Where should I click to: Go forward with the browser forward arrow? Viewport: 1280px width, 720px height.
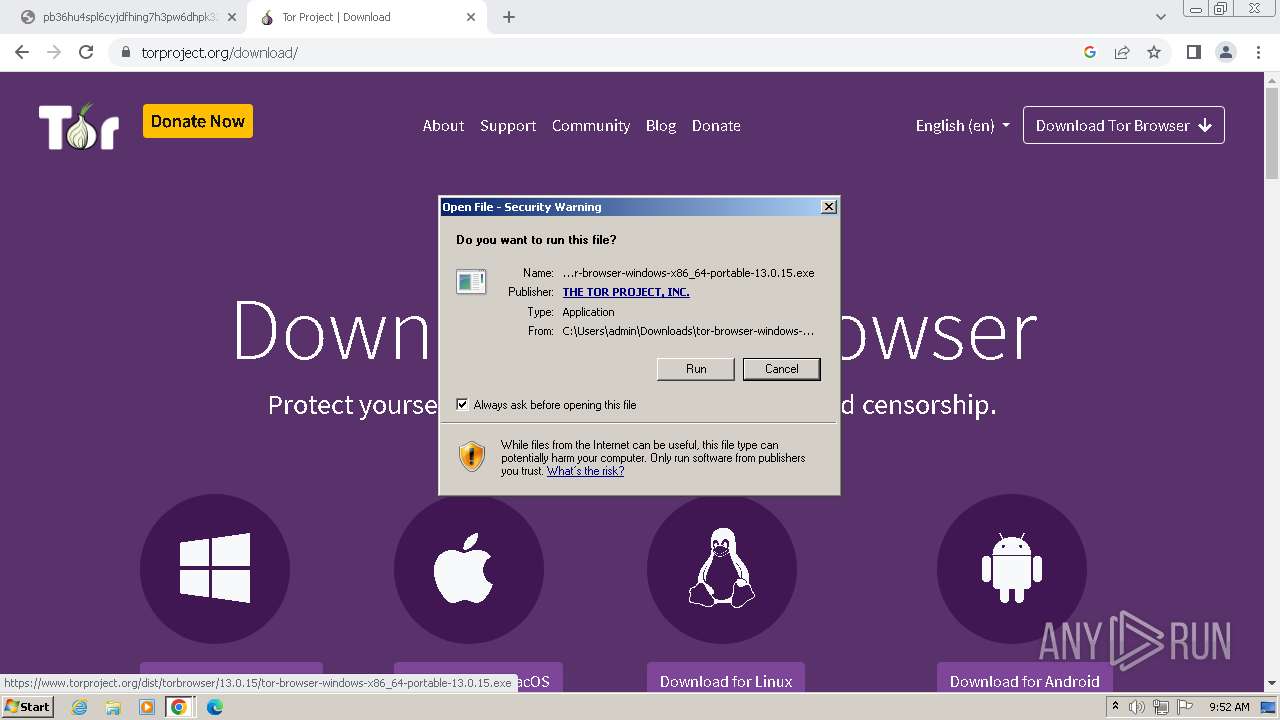tap(54, 52)
